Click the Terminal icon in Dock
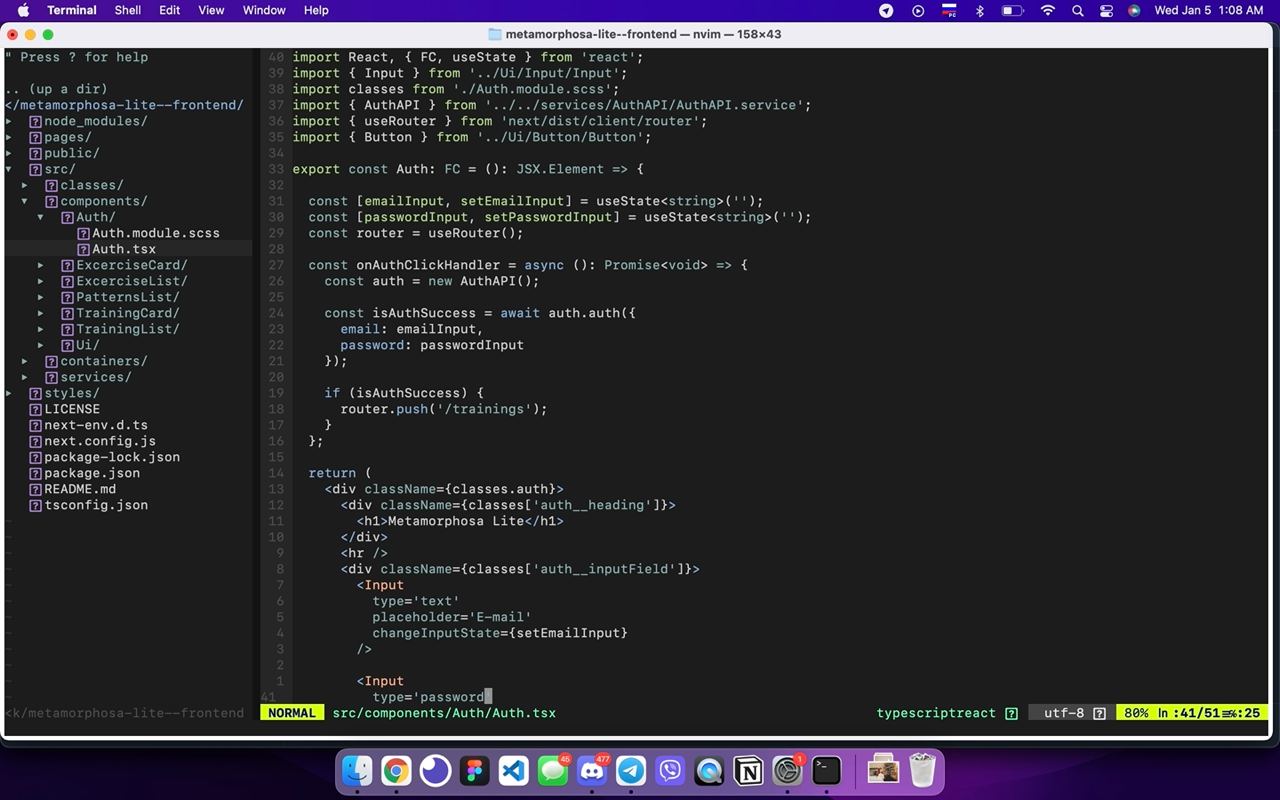This screenshot has width=1280, height=800. (x=827, y=770)
